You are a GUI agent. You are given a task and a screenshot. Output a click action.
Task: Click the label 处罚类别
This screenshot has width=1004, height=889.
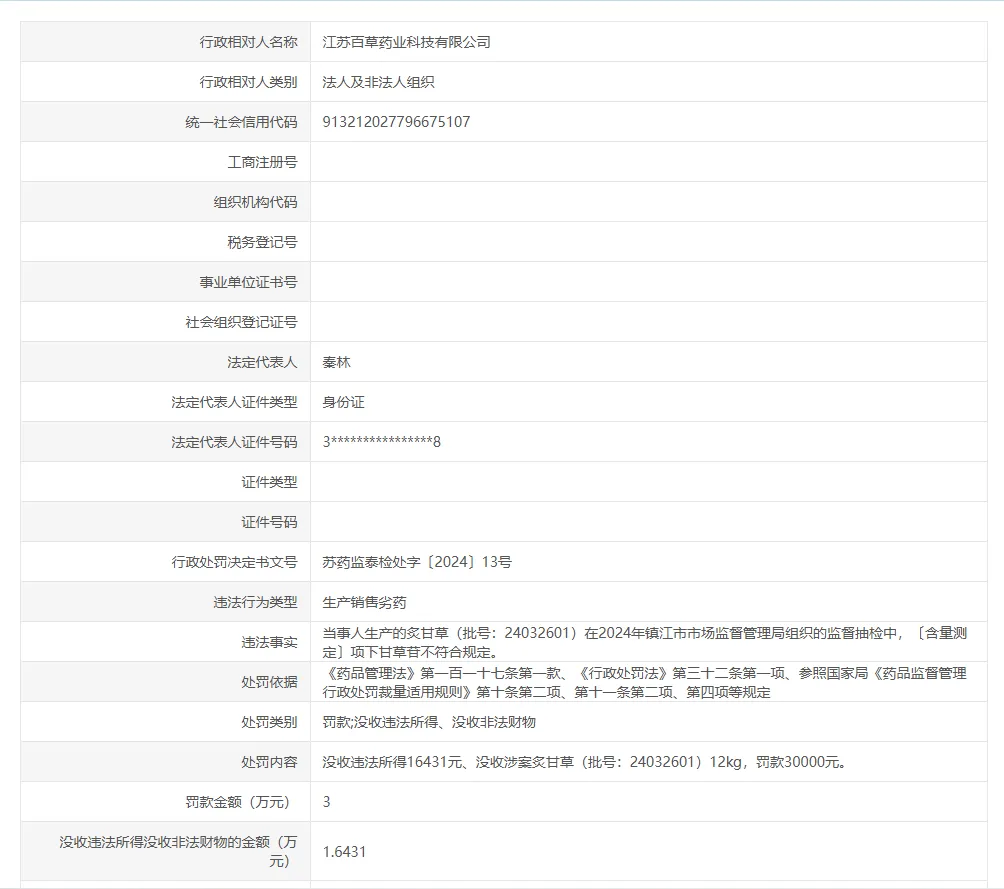point(270,722)
